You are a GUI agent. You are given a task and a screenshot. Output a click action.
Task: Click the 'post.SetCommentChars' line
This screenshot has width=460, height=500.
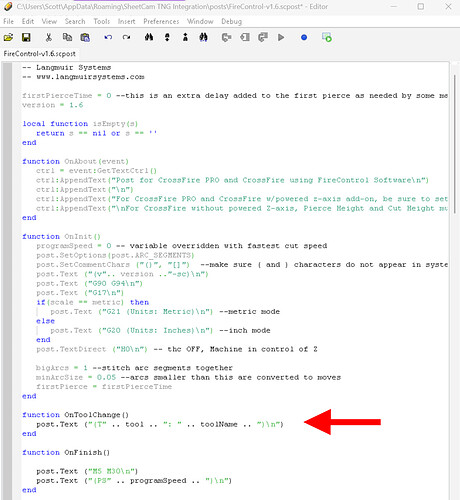[x=242, y=265]
